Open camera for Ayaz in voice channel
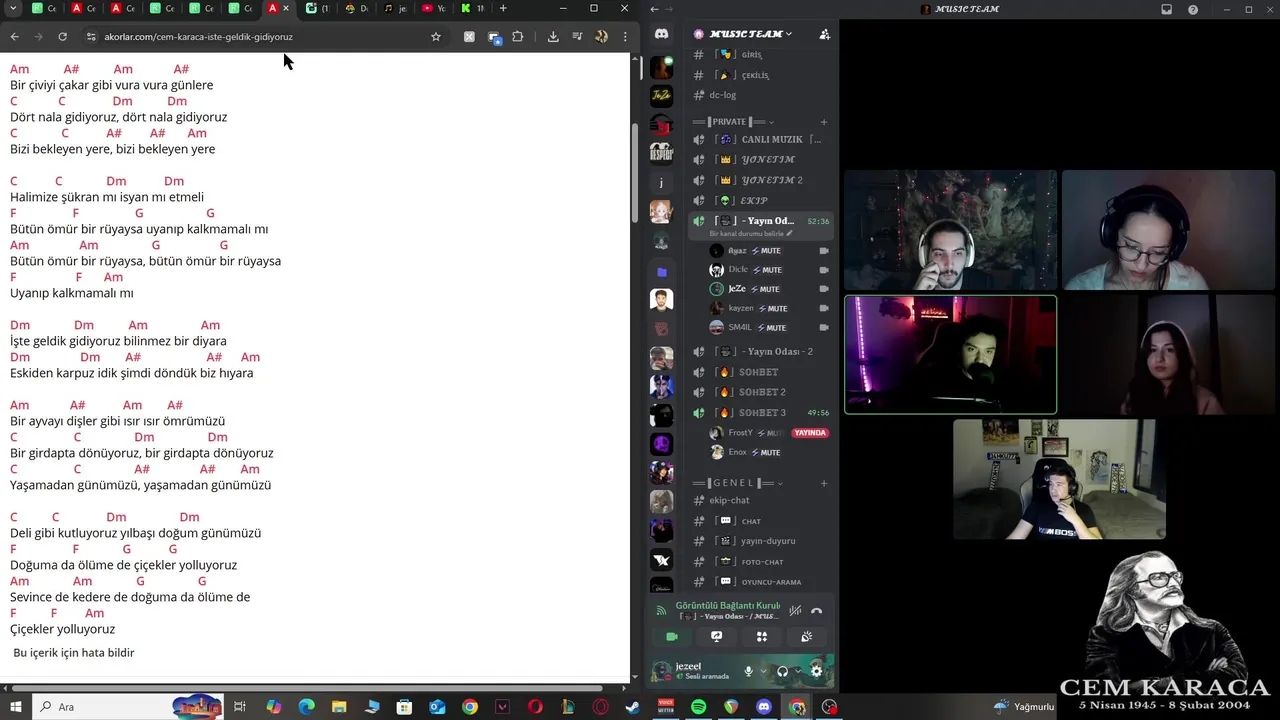The width and height of the screenshot is (1280, 720). (x=824, y=251)
